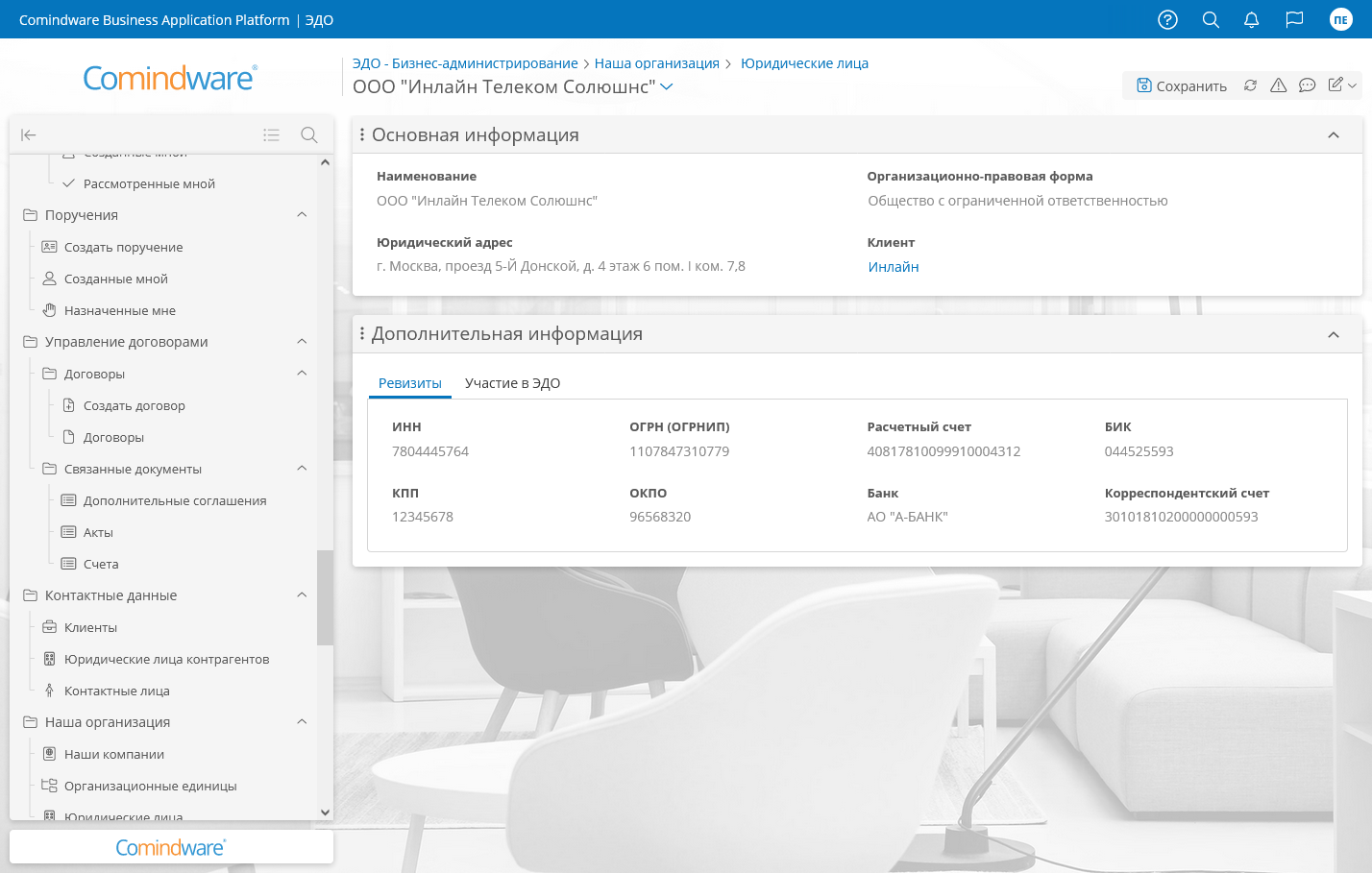Screen dimensions: 1372x873
Task: Collapse the Наша организация group
Action: 302,722
